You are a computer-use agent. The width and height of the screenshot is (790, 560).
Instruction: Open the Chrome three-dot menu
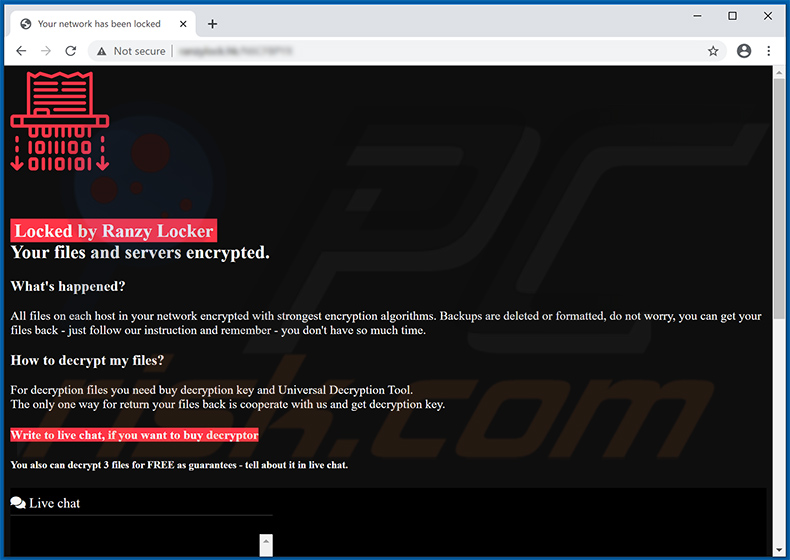pyautogui.click(x=768, y=51)
